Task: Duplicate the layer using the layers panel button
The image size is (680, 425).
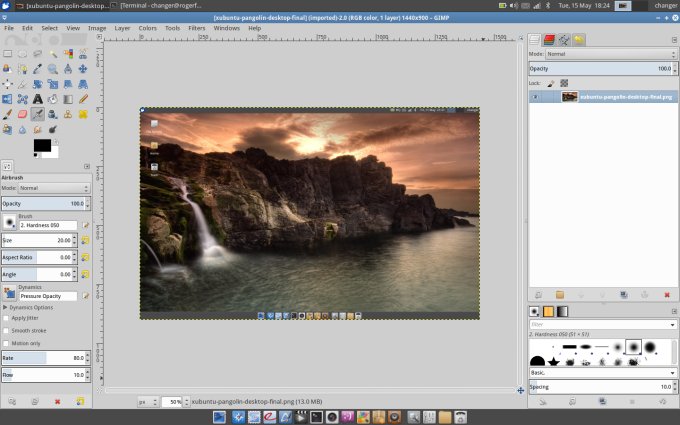Action: coord(624,295)
